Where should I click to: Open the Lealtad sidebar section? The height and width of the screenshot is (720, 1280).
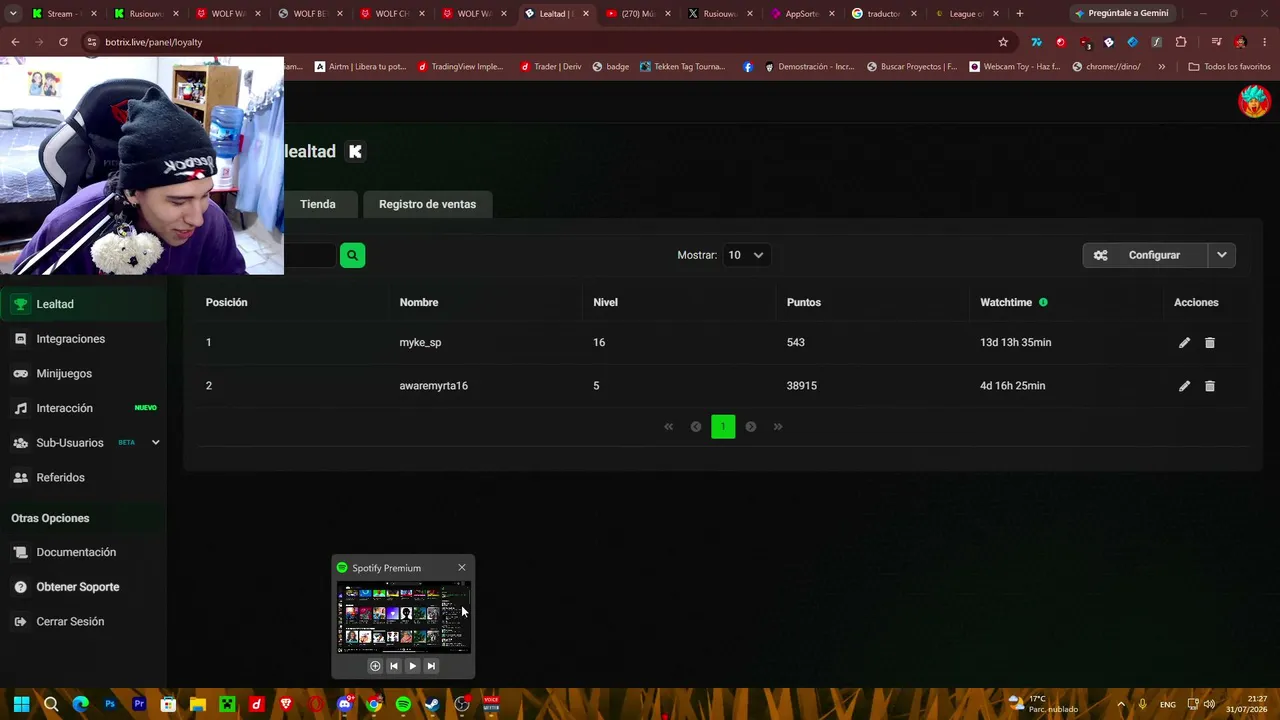pos(84,304)
